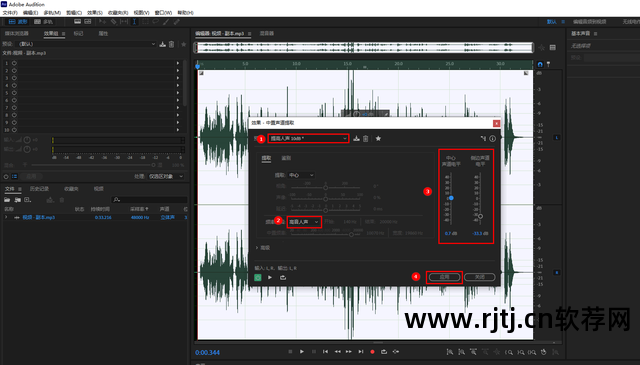Click the red Record button

tap(372, 352)
